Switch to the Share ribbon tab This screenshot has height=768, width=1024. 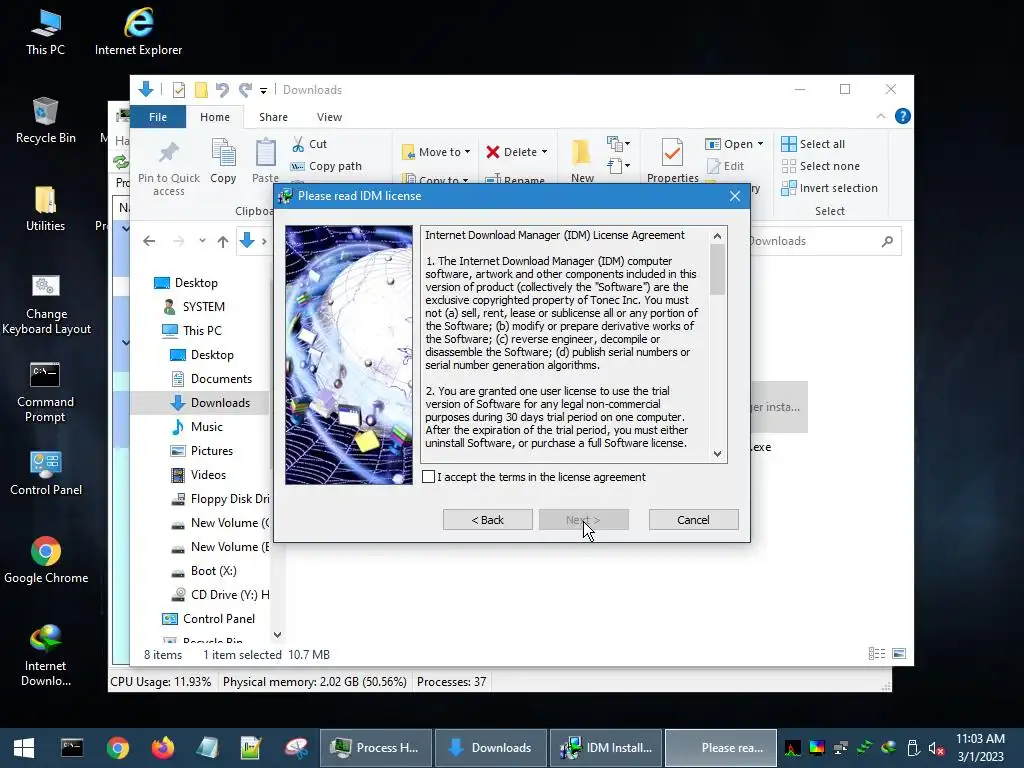pos(273,117)
